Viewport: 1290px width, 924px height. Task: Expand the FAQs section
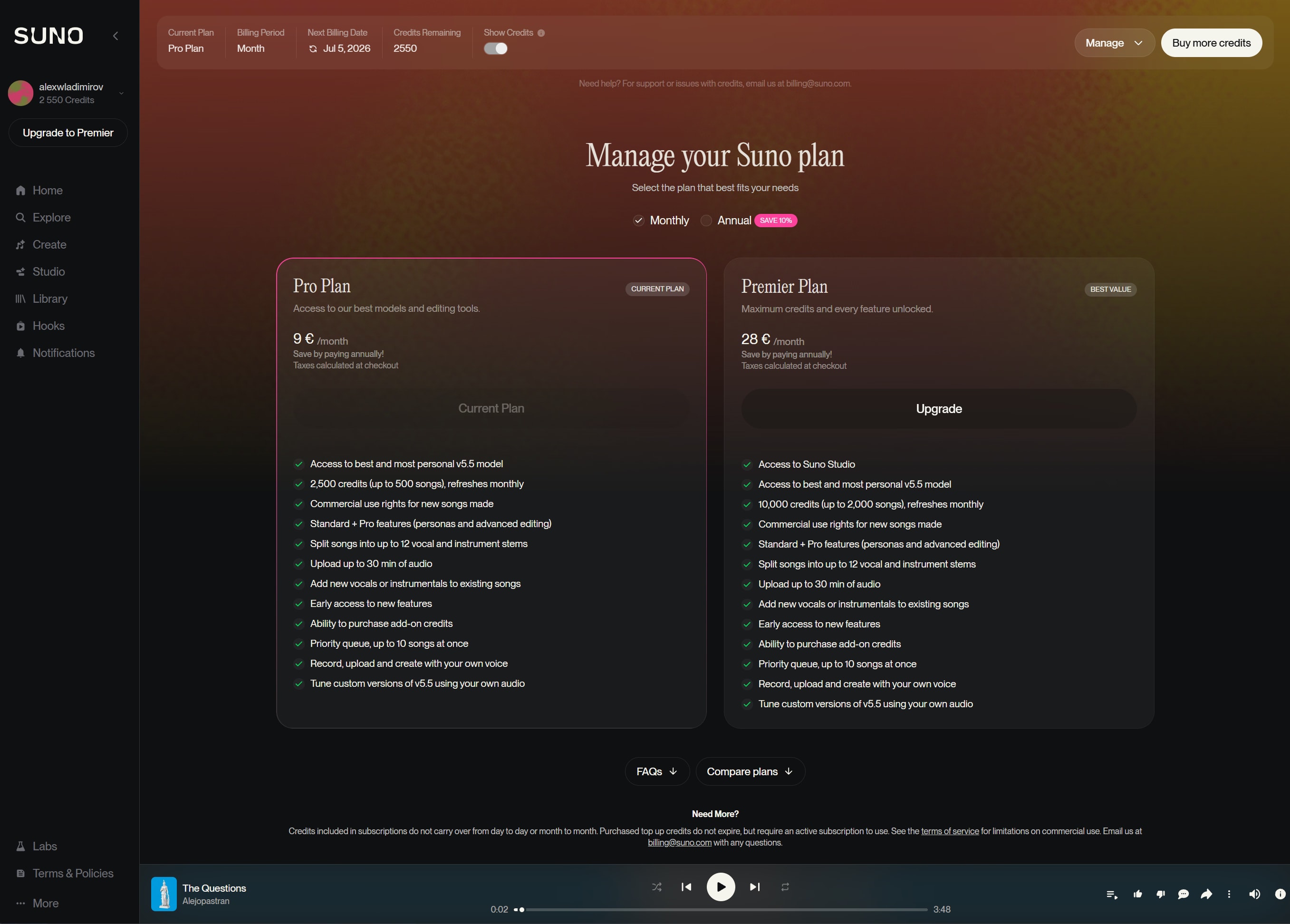(657, 771)
